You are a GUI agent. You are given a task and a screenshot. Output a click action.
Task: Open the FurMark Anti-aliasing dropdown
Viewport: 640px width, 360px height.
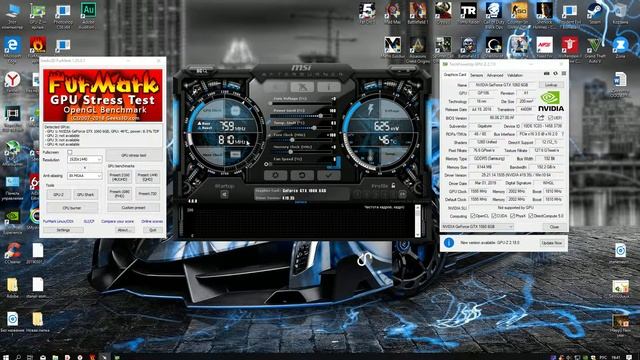(x=84, y=176)
